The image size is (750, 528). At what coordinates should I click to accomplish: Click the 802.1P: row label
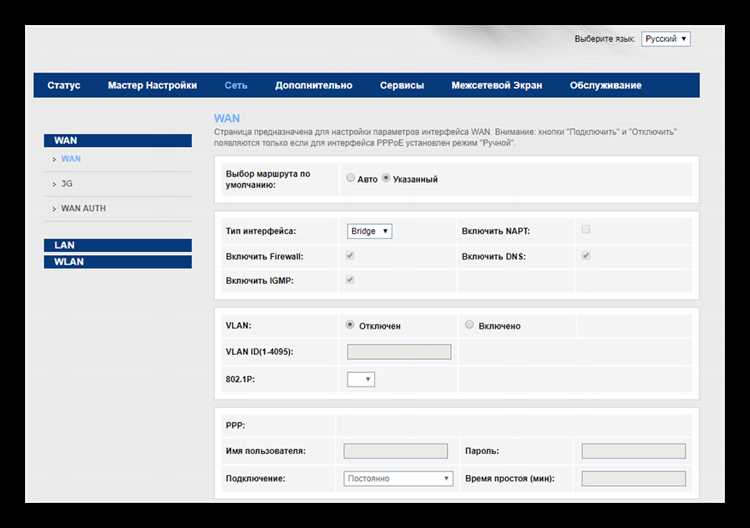(240, 379)
